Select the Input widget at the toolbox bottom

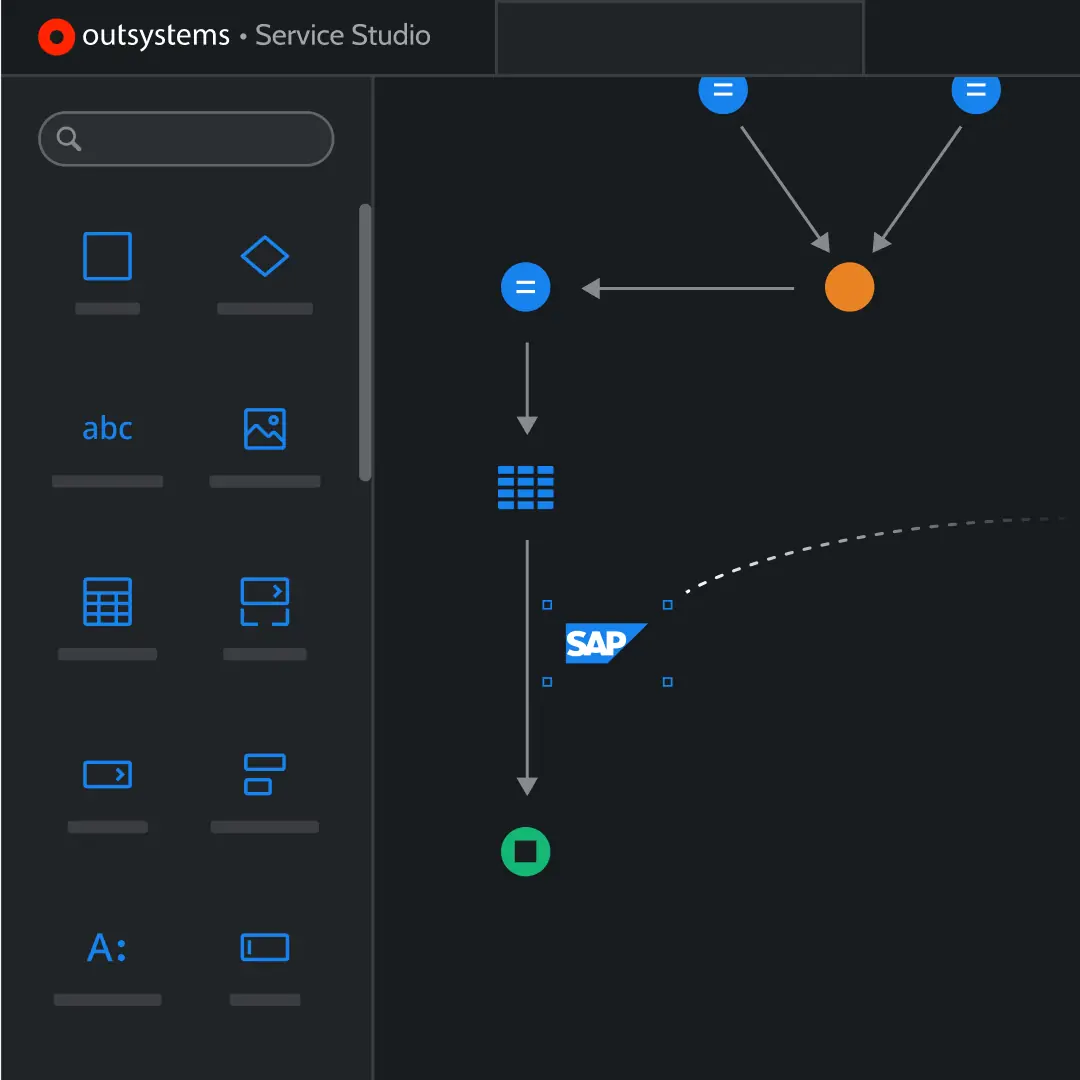tap(264, 946)
